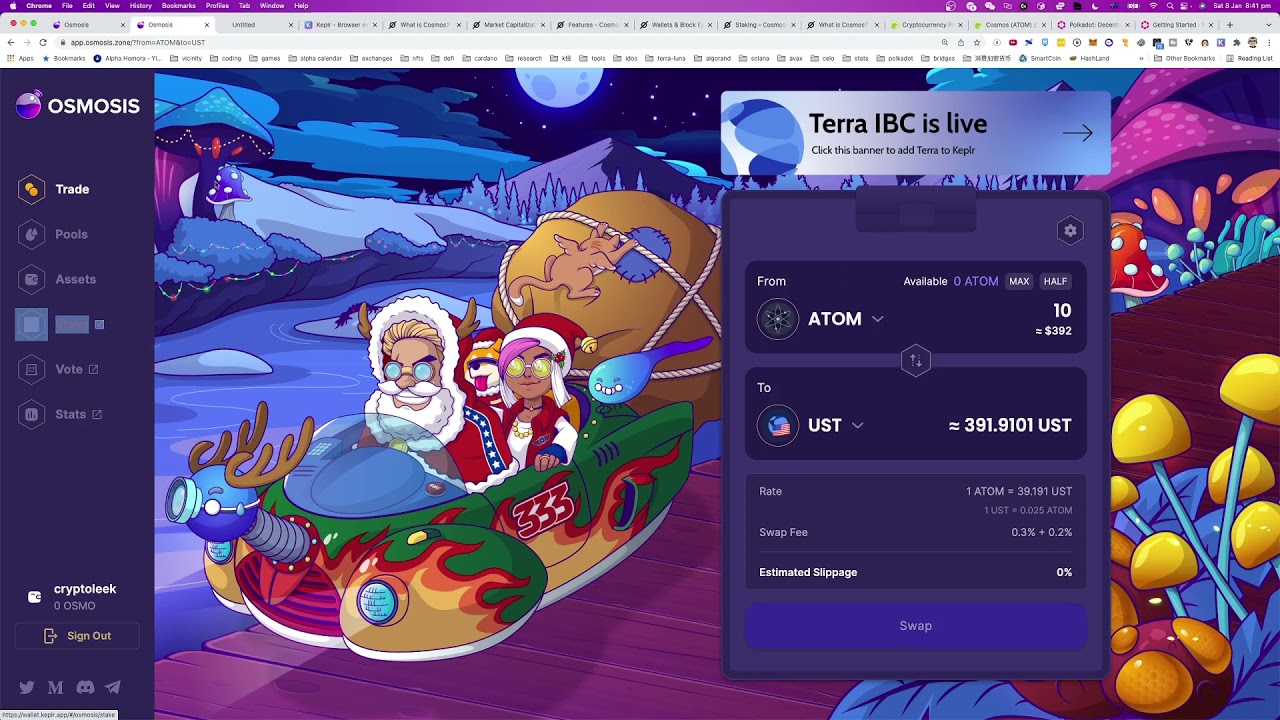
Task: Open the exchanges bookmarks folder
Action: point(371,58)
